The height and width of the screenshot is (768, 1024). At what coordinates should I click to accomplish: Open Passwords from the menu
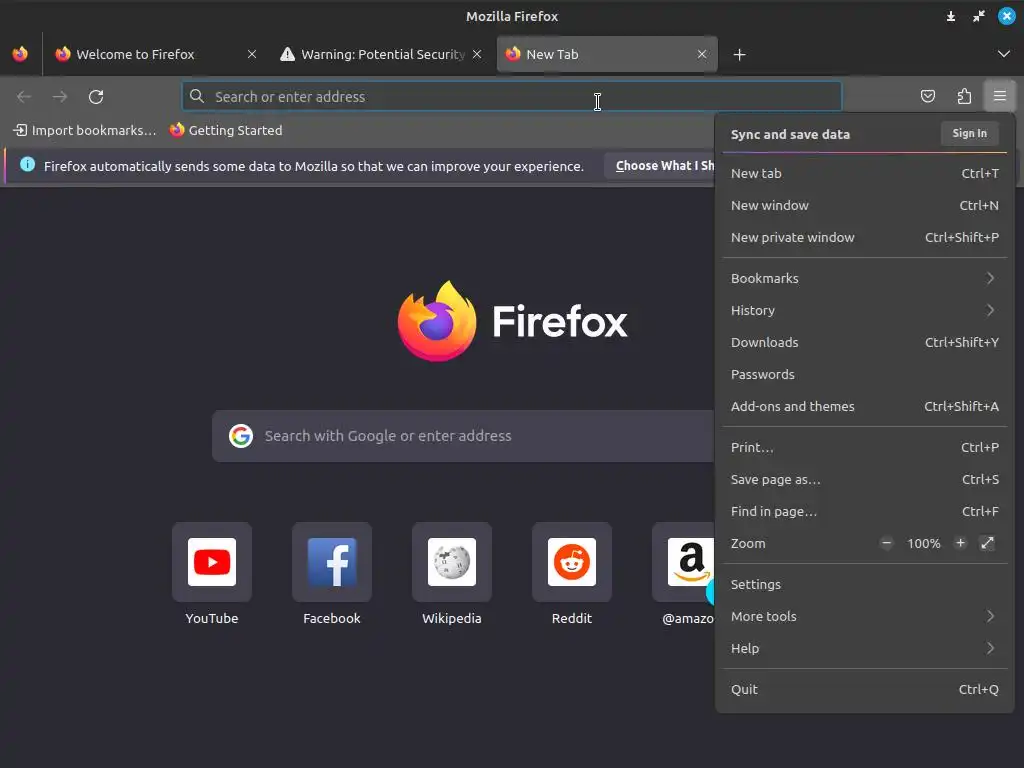[865, 374]
